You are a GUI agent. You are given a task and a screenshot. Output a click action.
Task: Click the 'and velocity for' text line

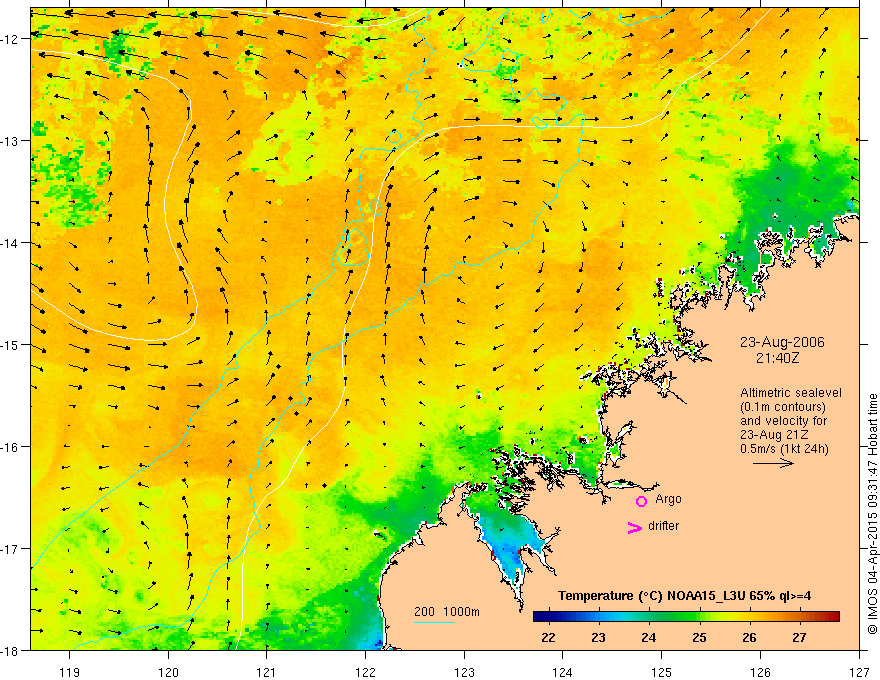click(783, 421)
